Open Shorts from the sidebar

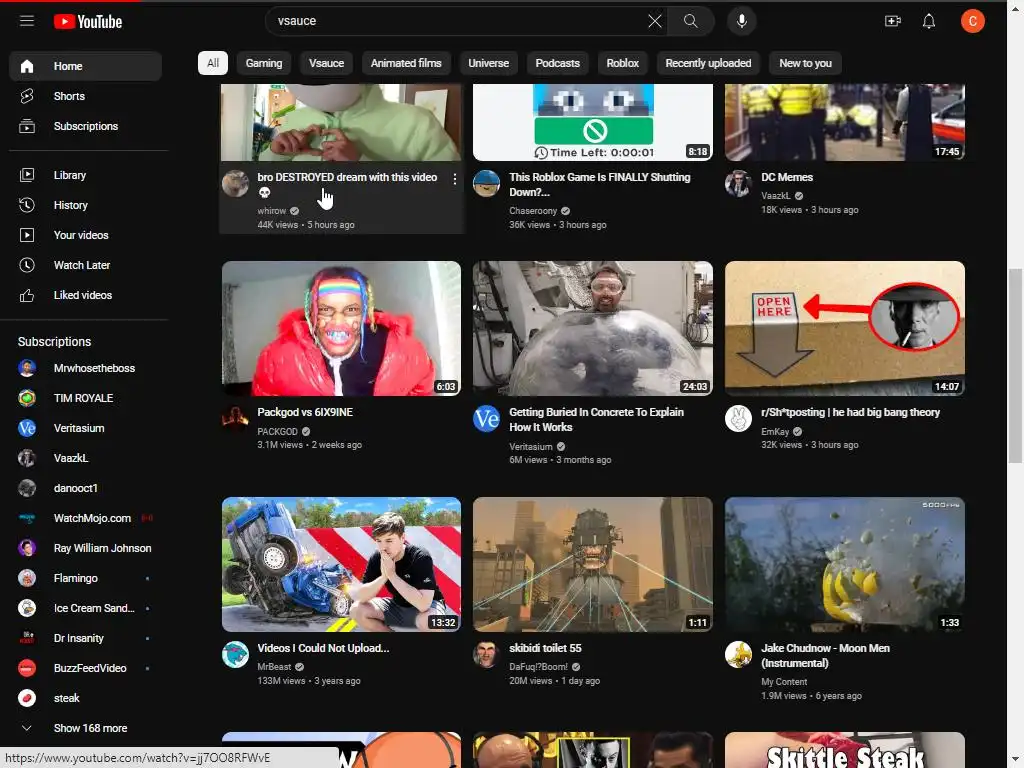(x=86, y=96)
